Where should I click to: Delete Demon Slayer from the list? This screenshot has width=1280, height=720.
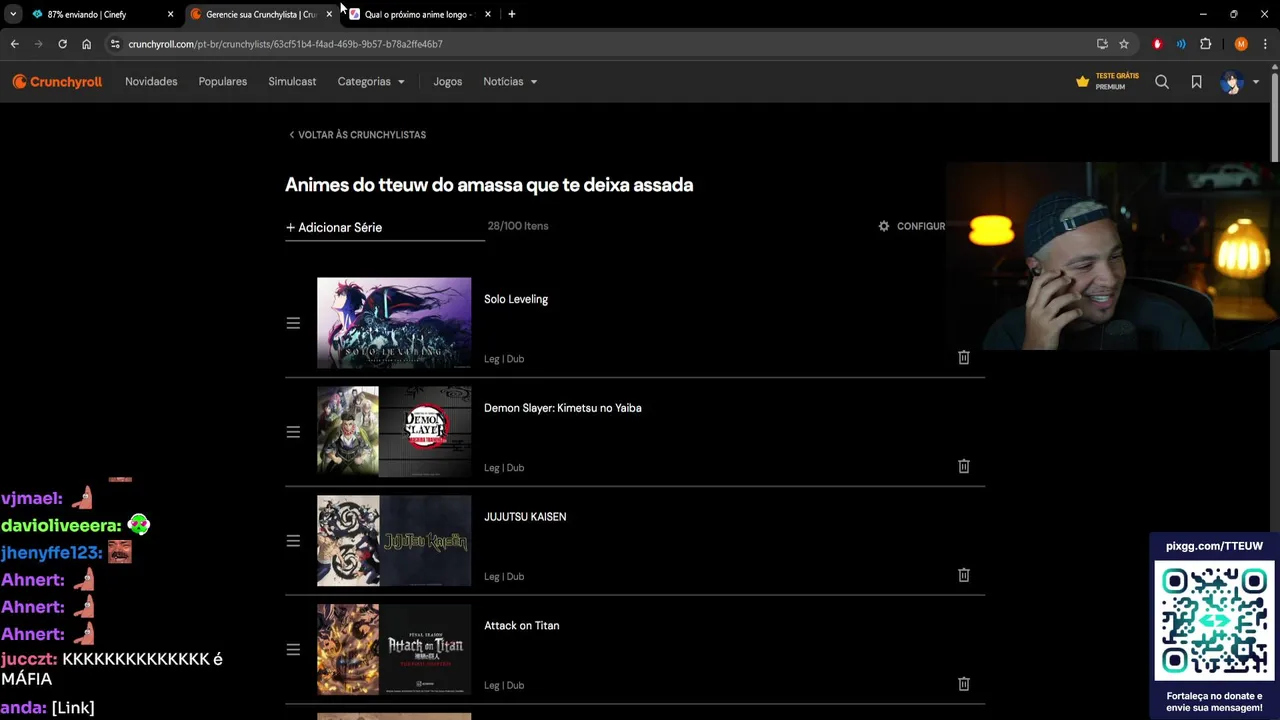tap(964, 466)
